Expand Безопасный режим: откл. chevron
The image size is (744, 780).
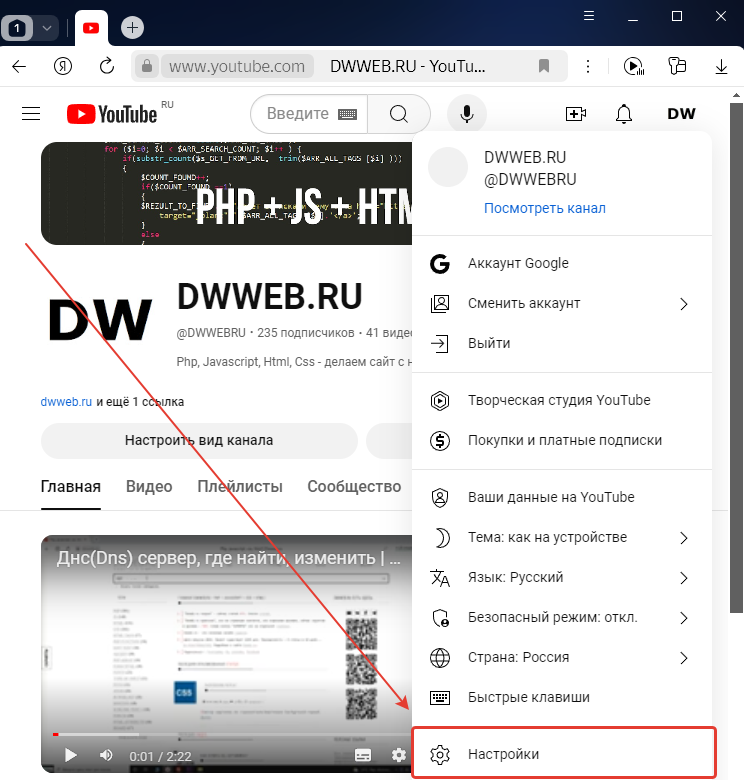(x=684, y=618)
